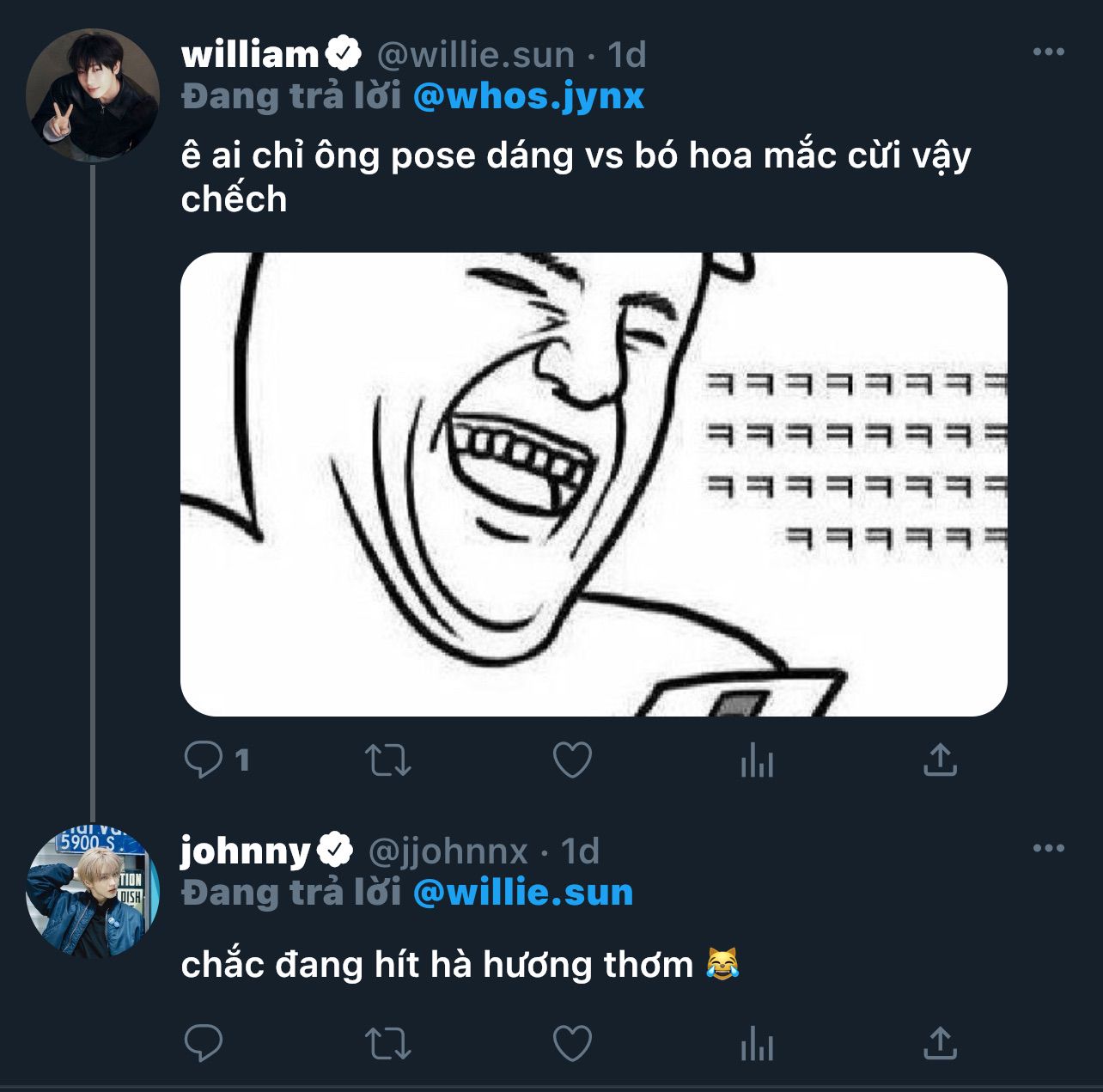
Task: Open the laughing meme image
Action: [594, 484]
